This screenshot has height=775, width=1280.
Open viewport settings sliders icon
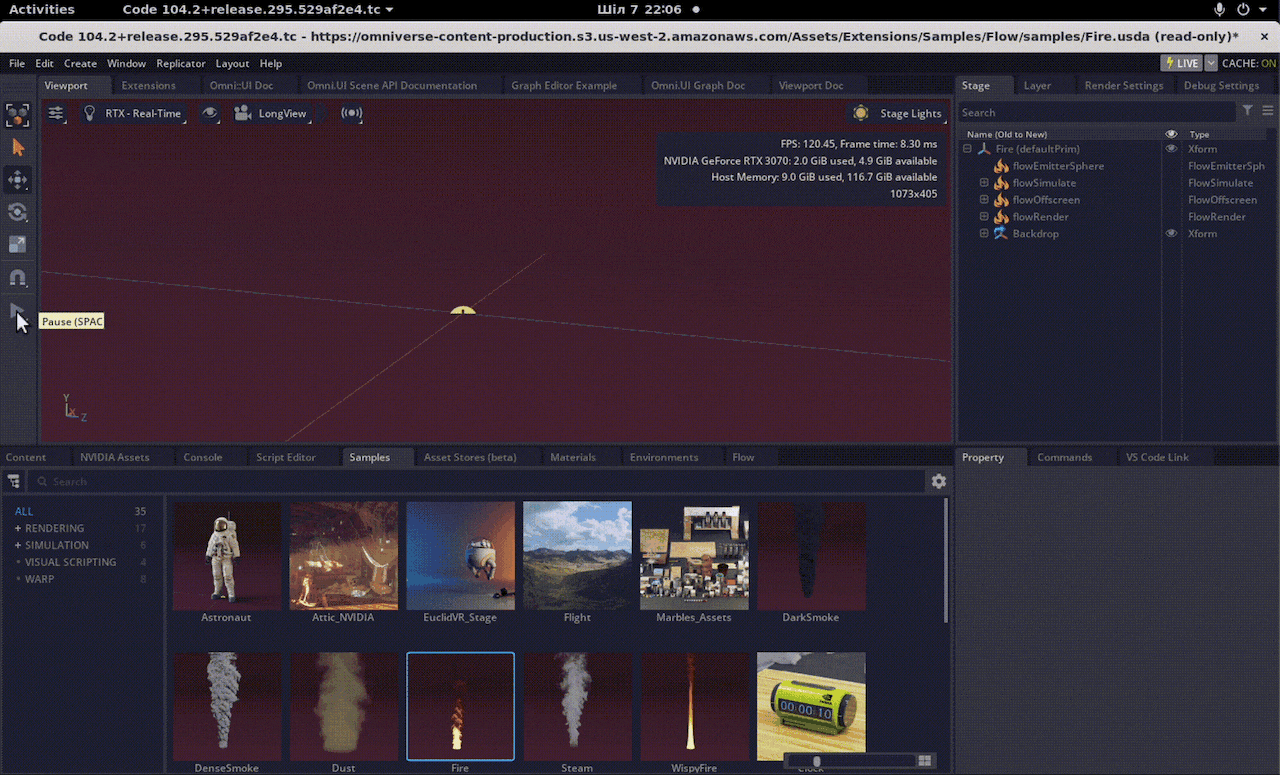point(56,113)
